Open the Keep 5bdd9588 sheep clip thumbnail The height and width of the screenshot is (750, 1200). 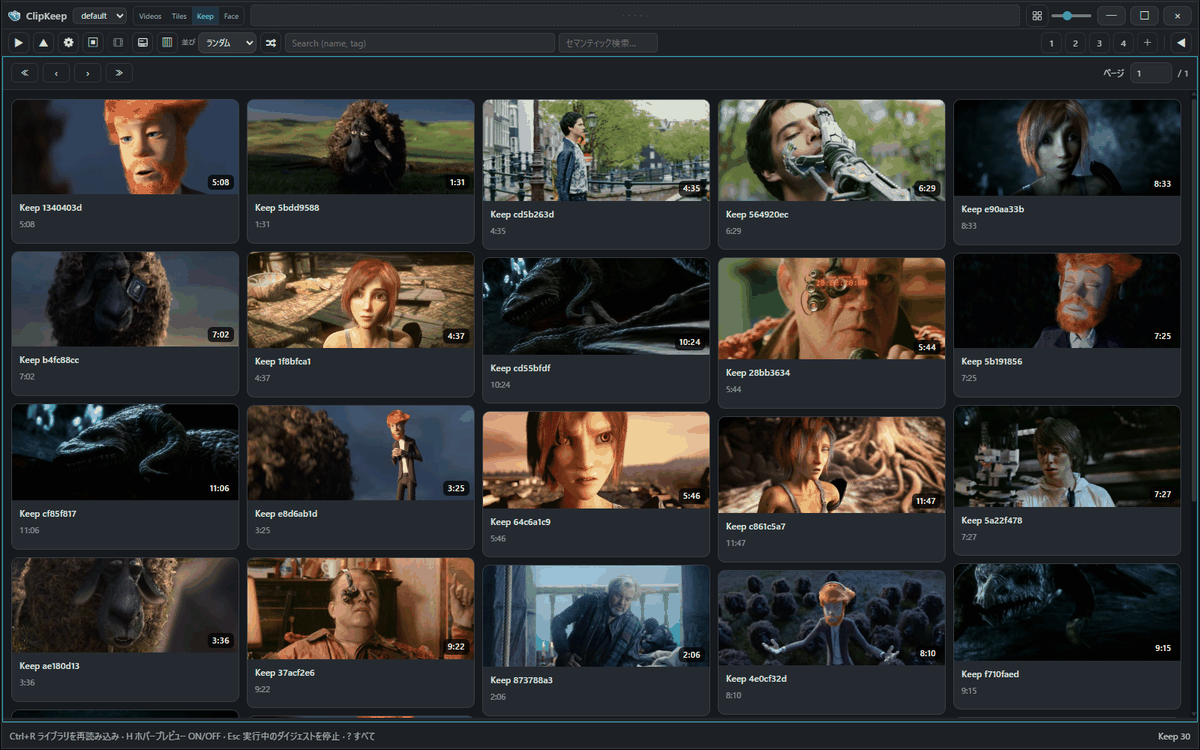(361, 147)
